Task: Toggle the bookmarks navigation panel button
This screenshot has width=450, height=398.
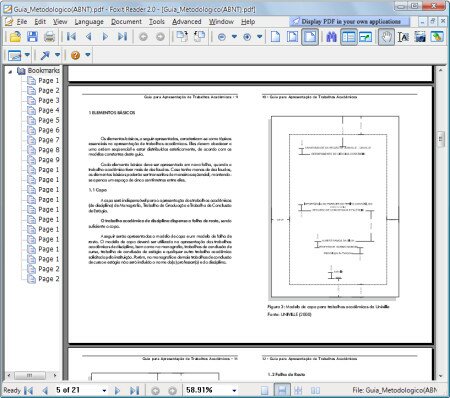Action: point(349,37)
